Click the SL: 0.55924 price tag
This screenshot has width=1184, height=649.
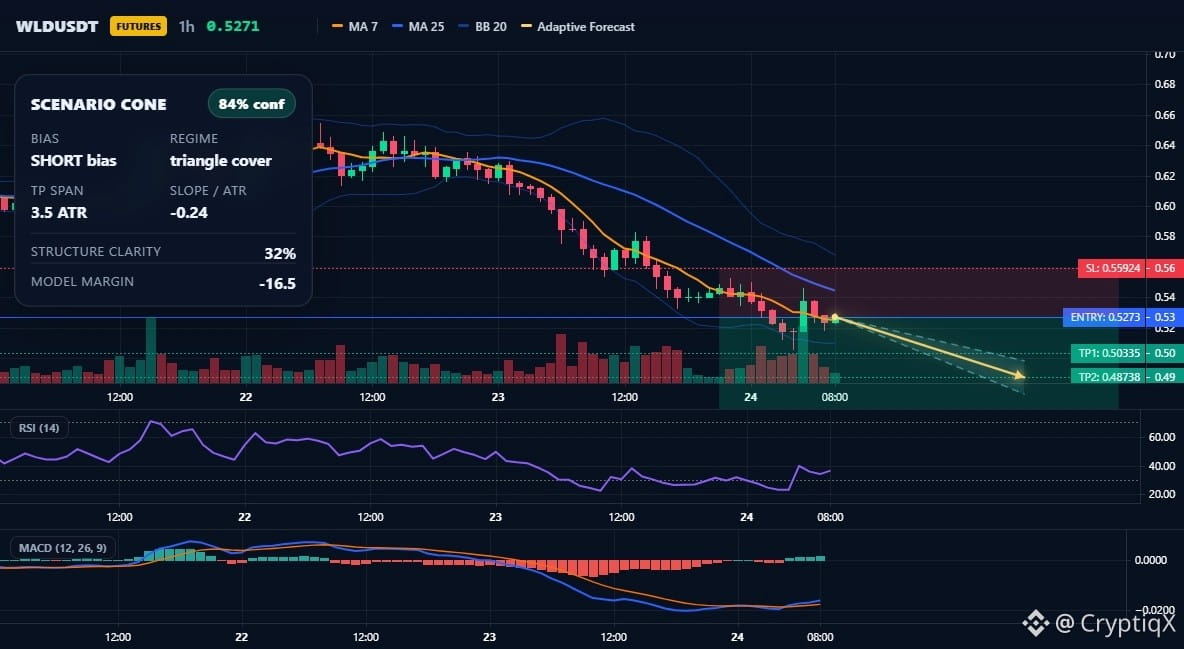pos(1112,268)
